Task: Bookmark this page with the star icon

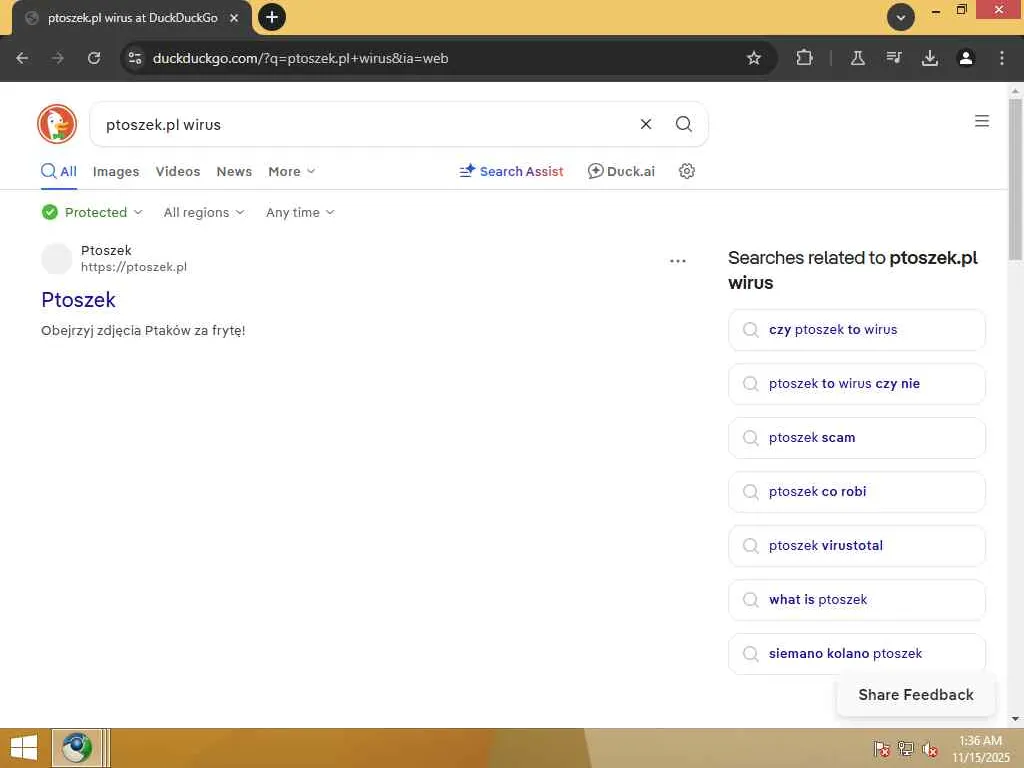Action: click(754, 58)
